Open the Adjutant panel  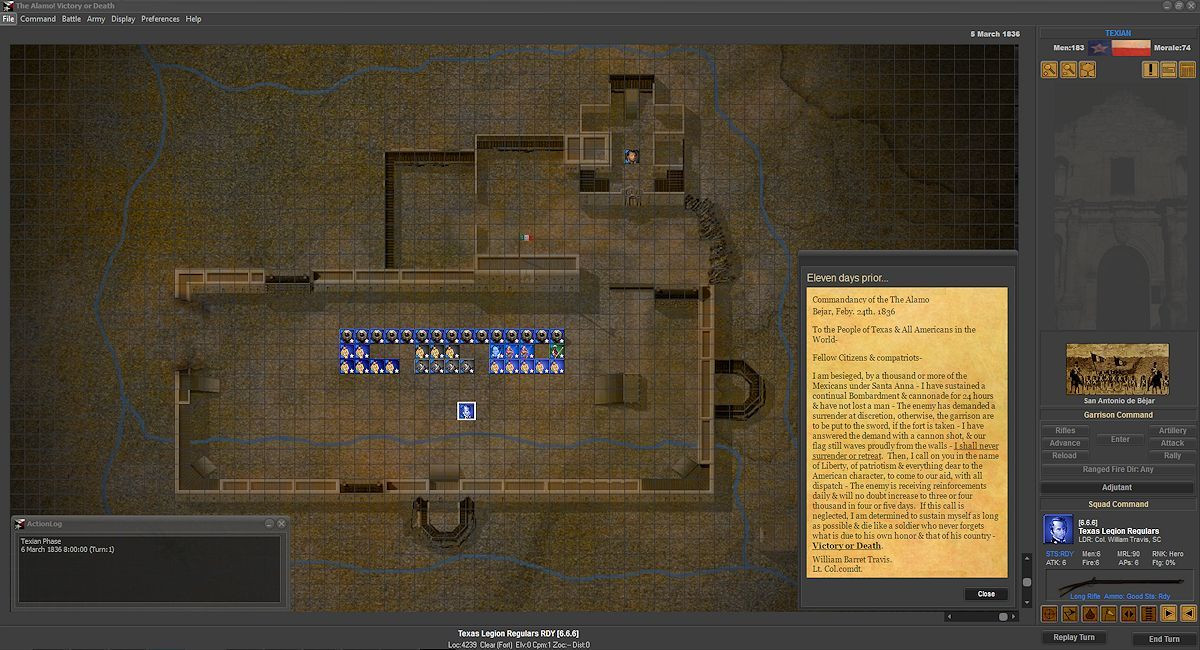click(x=1118, y=487)
